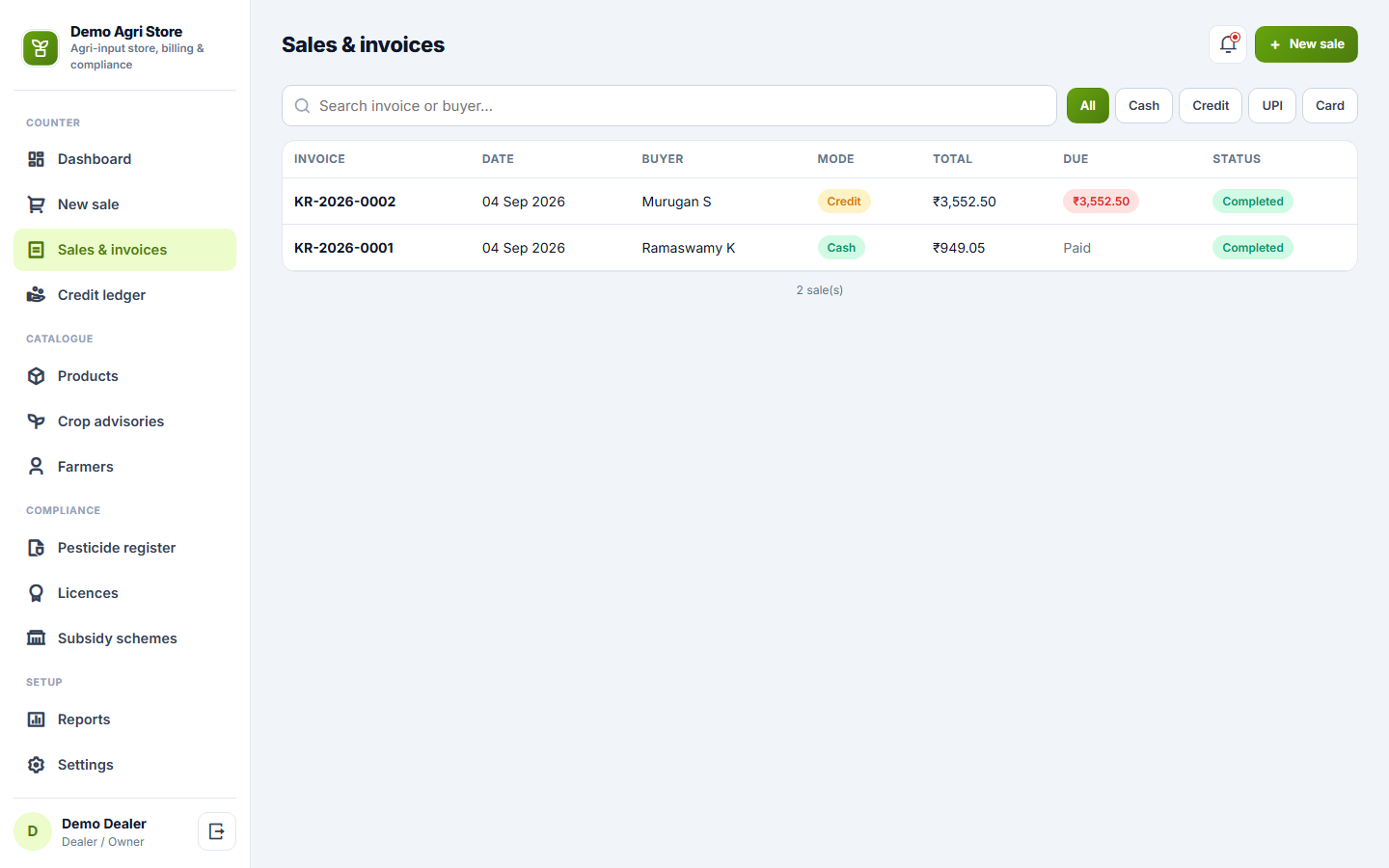Click the Demo Dealer avatar

coord(33,831)
